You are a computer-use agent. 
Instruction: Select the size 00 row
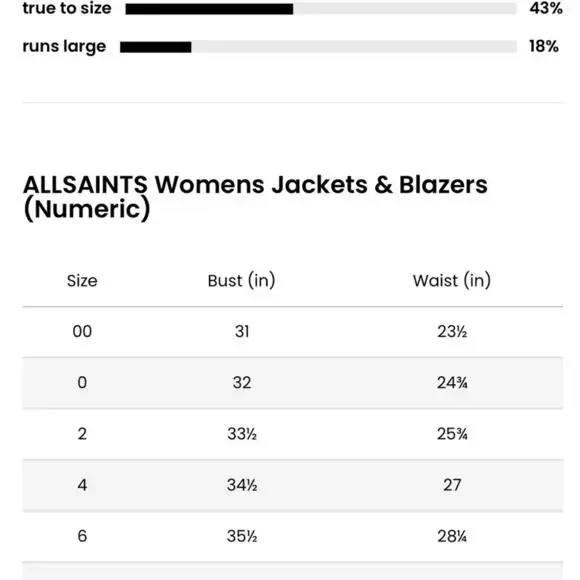coord(293,332)
